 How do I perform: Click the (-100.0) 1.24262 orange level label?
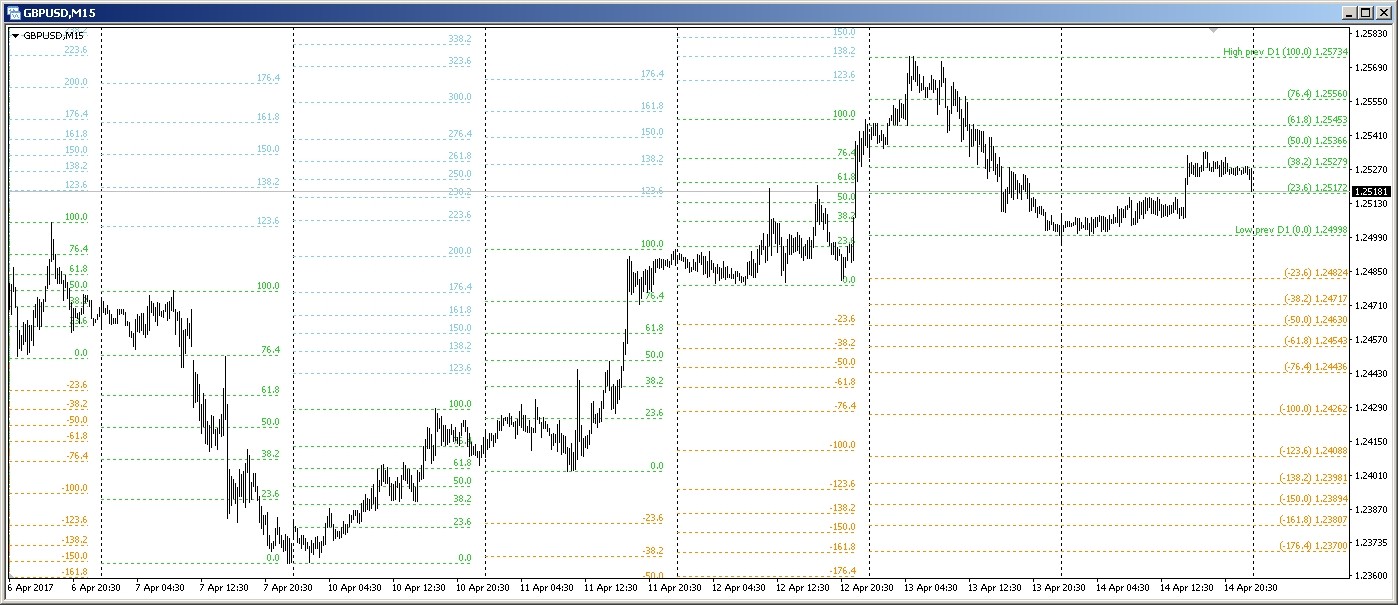pyautogui.click(x=1313, y=409)
